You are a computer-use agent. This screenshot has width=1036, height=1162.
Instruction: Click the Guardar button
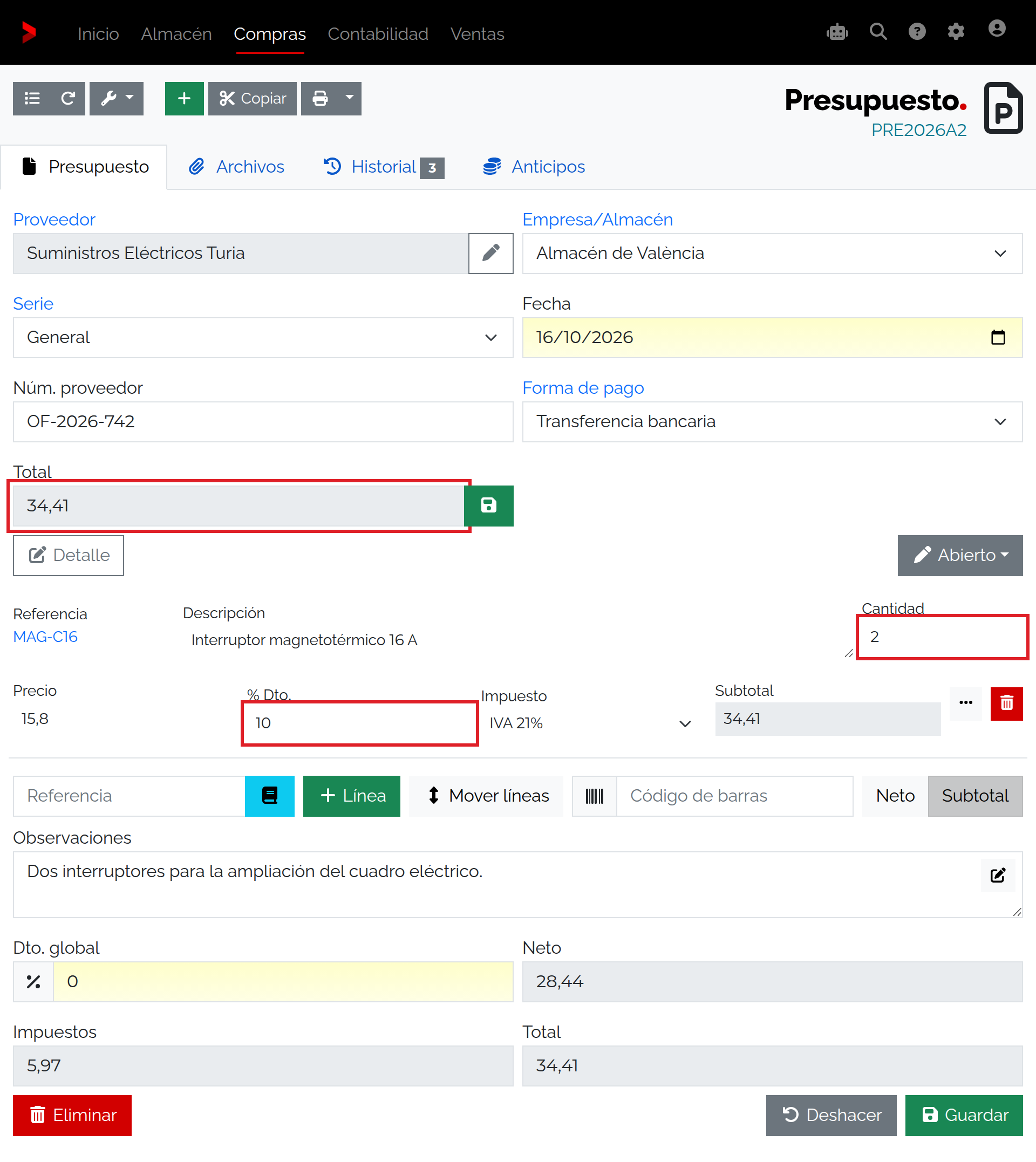coord(964,1116)
